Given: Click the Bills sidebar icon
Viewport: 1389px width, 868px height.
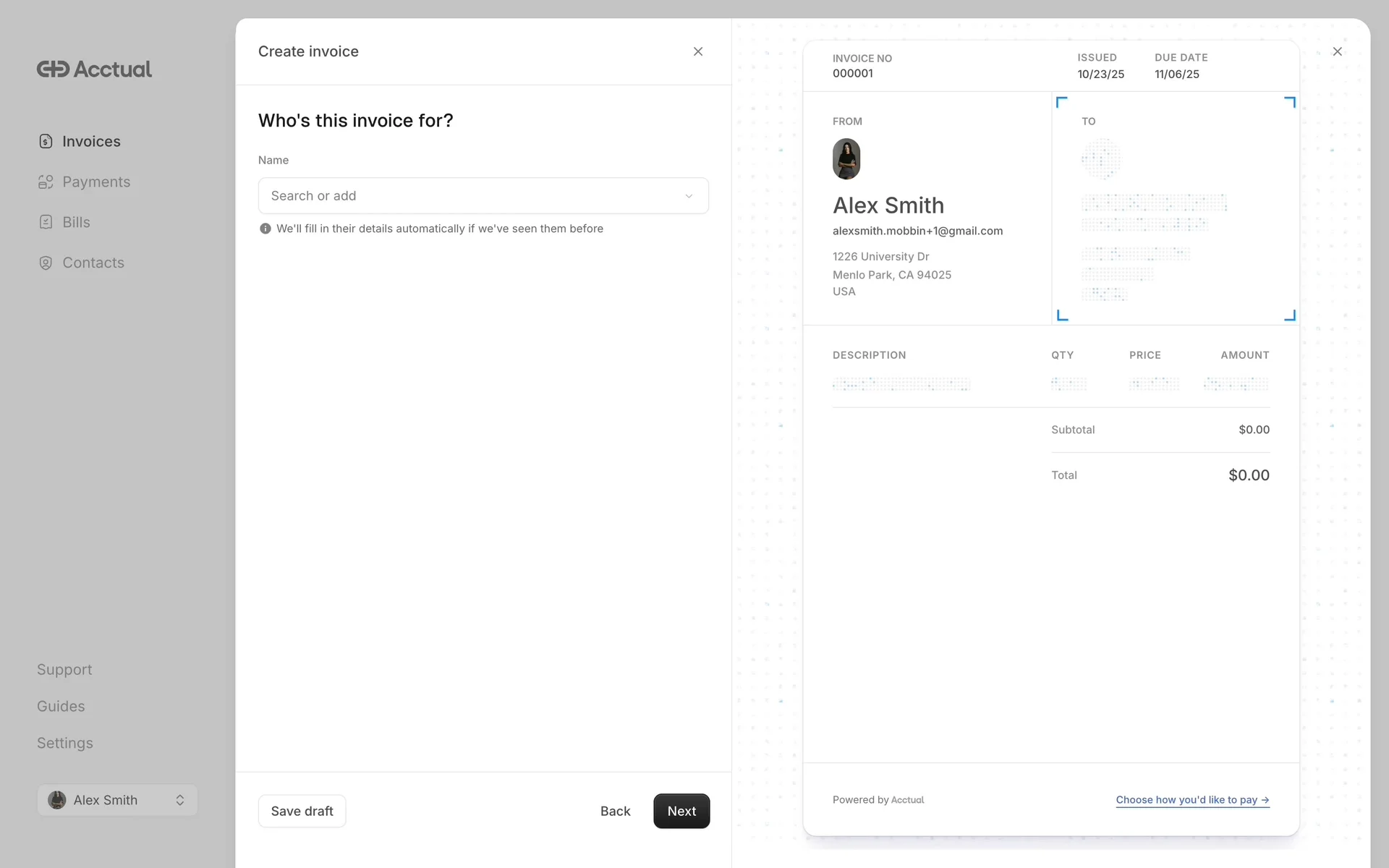Looking at the screenshot, I should 46,222.
